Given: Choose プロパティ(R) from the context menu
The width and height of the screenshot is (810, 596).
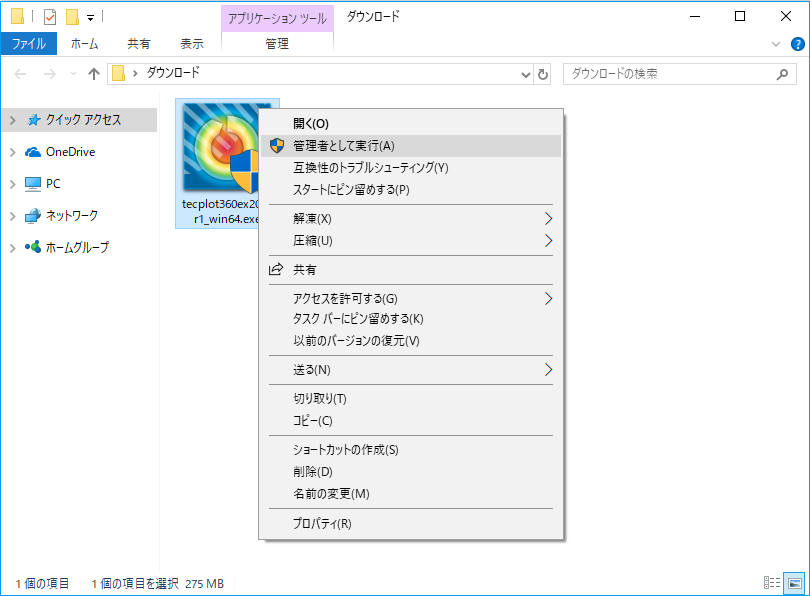Looking at the screenshot, I should click(x=411, y=523).
